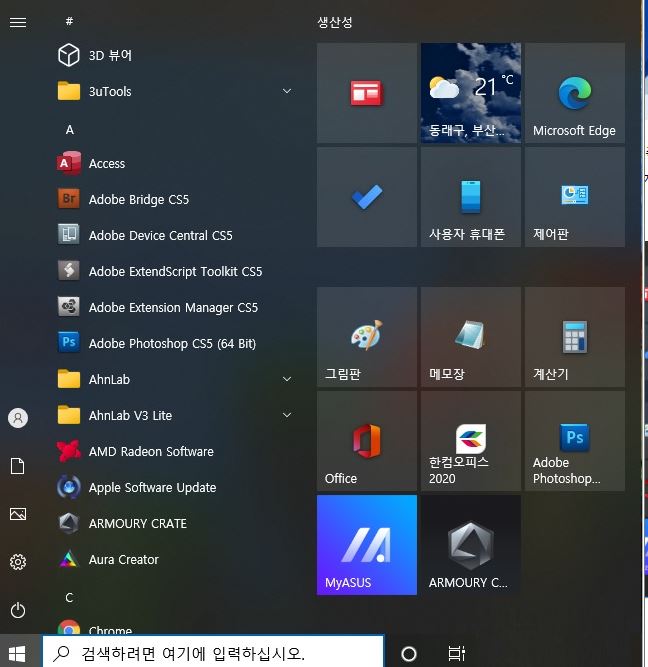Expand the Start menu hamburger button
This screenshot has height=667, width=648.
point(18,22)
